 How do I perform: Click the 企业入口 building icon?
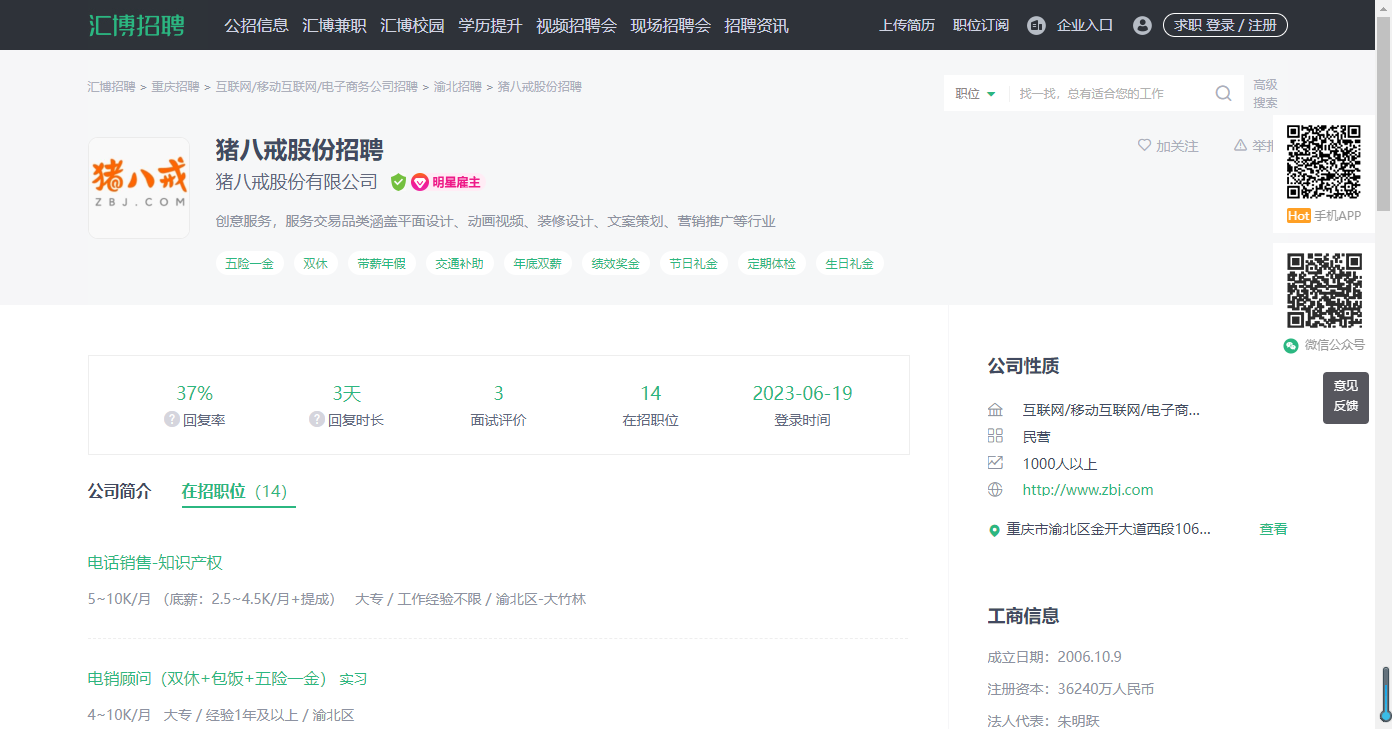(1036, 26)
